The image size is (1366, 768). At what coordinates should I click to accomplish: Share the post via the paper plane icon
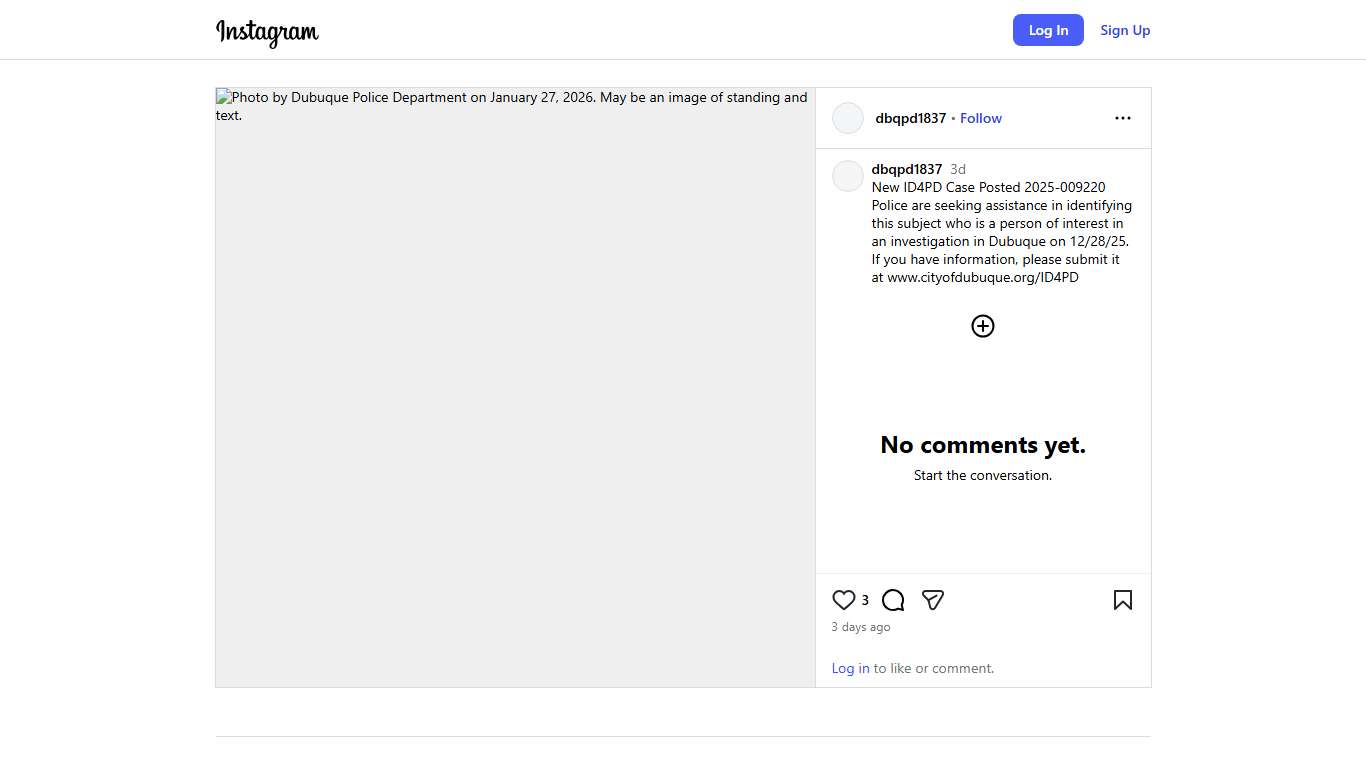(x=933, y=600)
